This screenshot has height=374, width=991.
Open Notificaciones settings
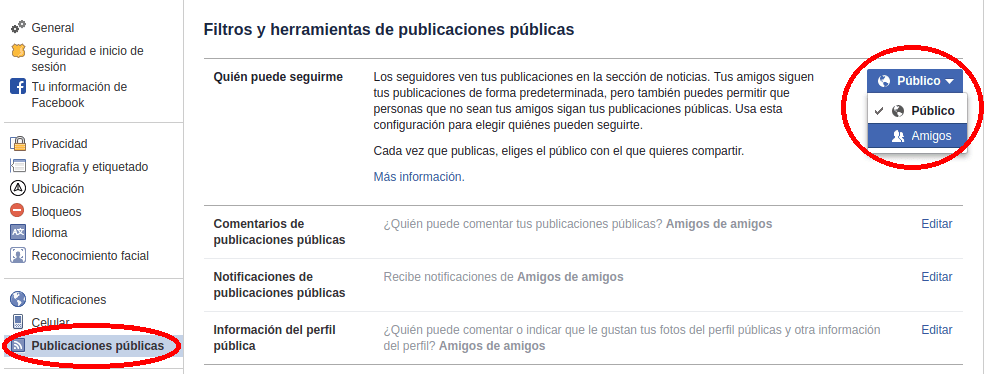coord(69,300)
